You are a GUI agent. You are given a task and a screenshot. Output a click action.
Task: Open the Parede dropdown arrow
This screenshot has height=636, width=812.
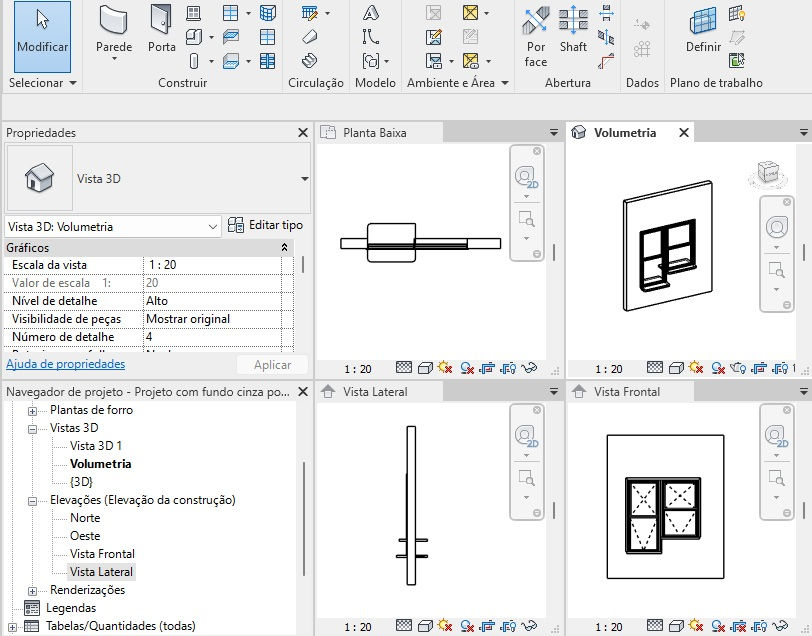(x=114, y=59)
